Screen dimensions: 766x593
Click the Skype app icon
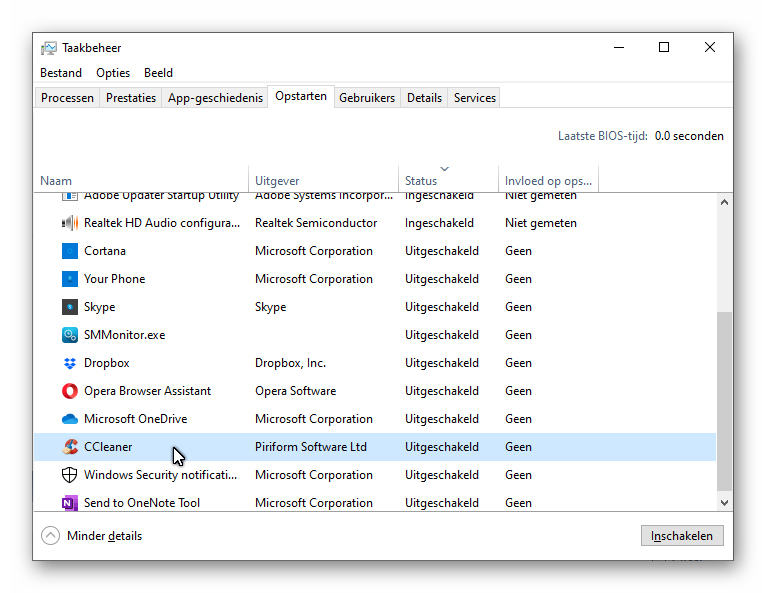tap(69, 307)
